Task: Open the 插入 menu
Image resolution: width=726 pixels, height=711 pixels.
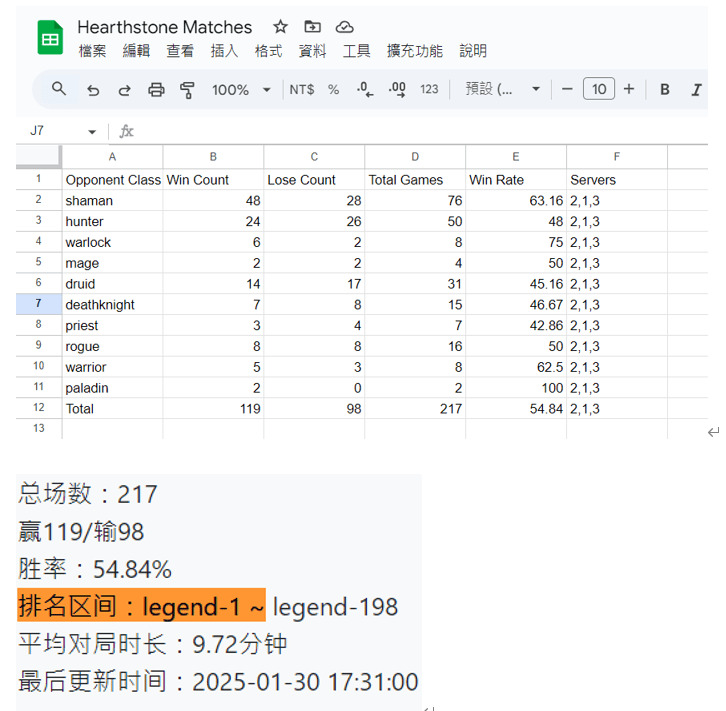Action: tap(224, 51)
